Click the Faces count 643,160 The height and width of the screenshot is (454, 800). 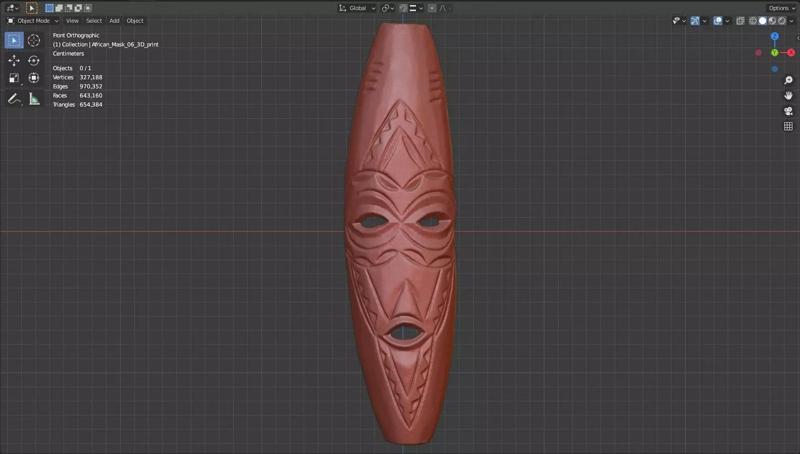[91, 95]
